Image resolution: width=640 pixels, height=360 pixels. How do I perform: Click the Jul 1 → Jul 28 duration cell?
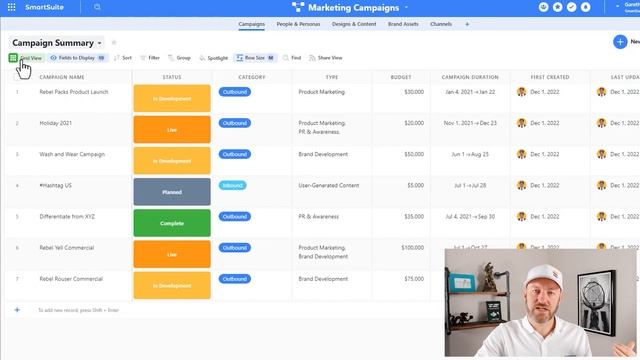click(x=470, y=185)
